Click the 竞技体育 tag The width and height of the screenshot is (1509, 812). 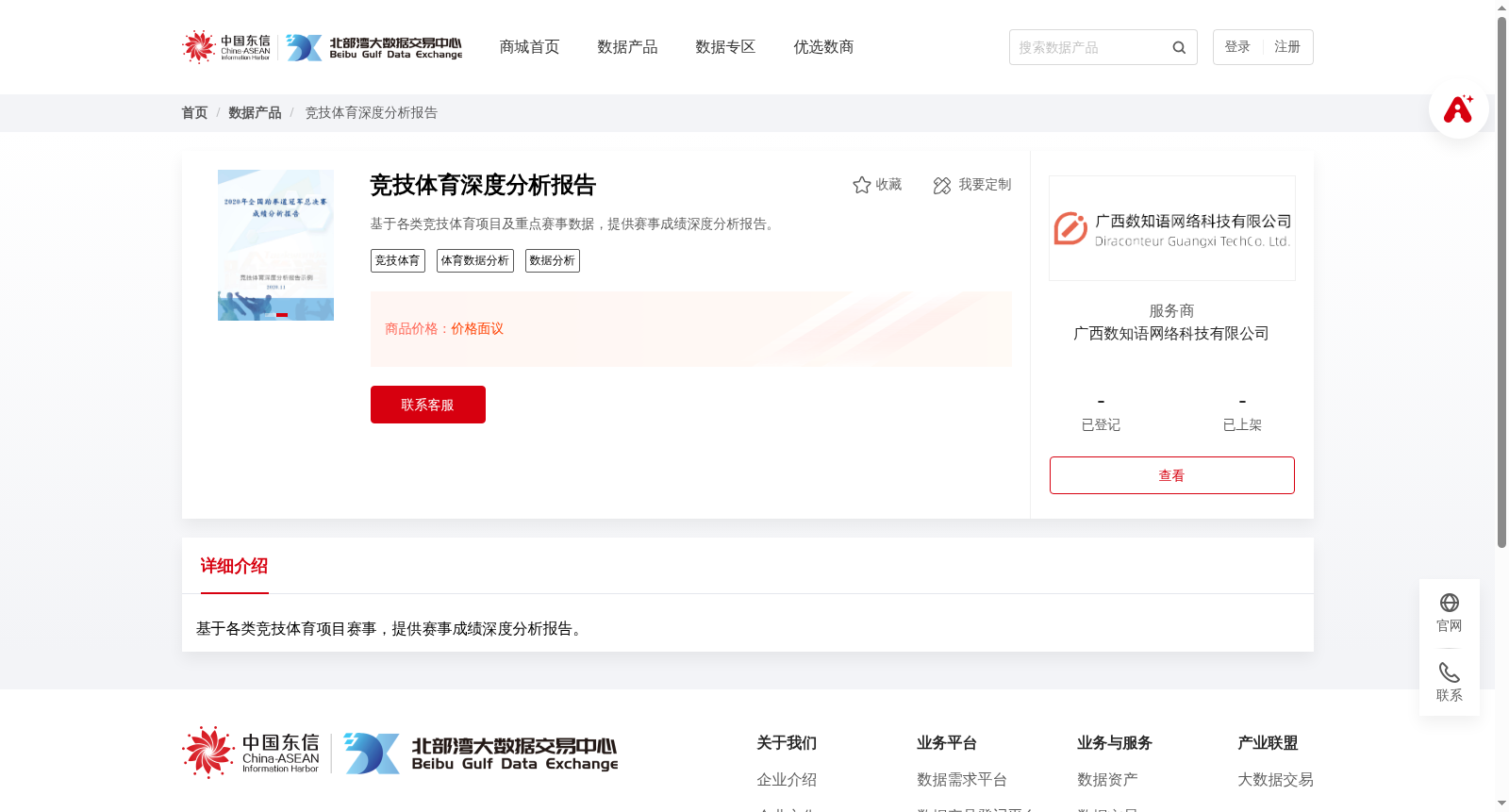[x=398, y=261]
